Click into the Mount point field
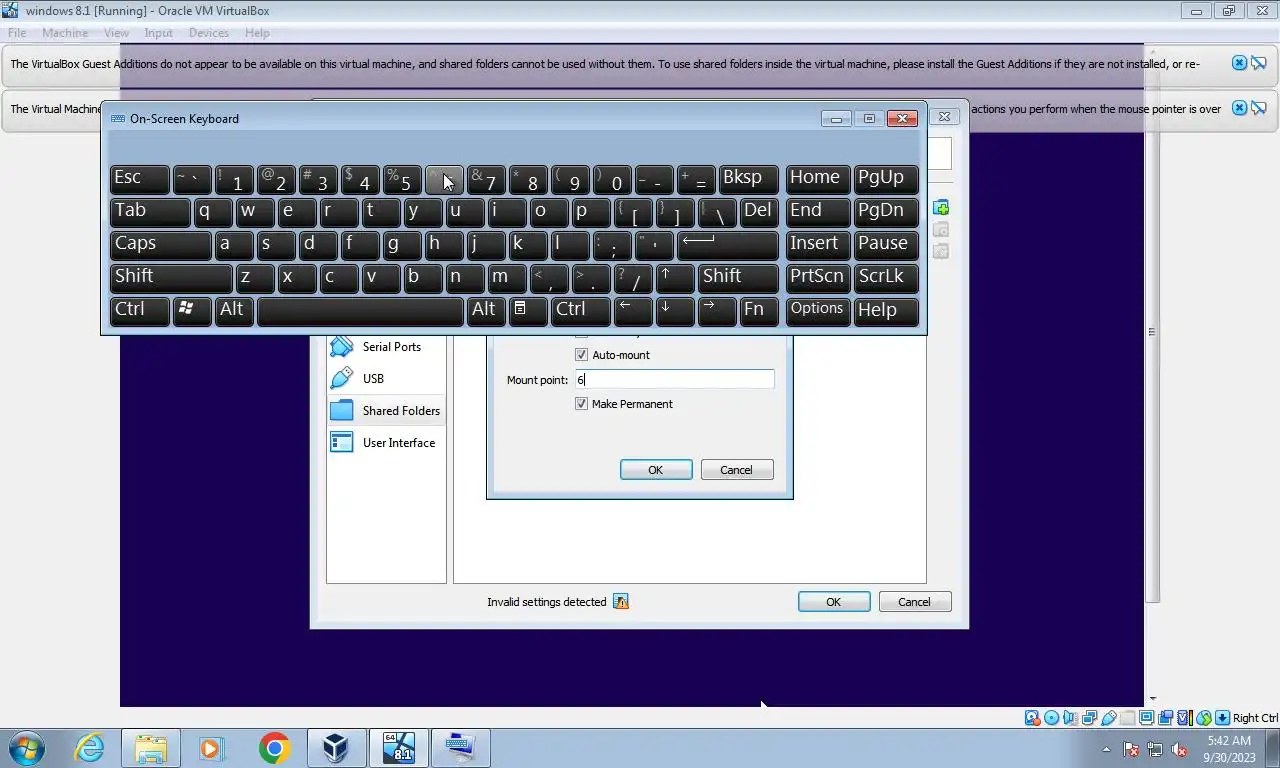Screen dimensions: 1280x768 pyautogui.click(x=674, y=380)
